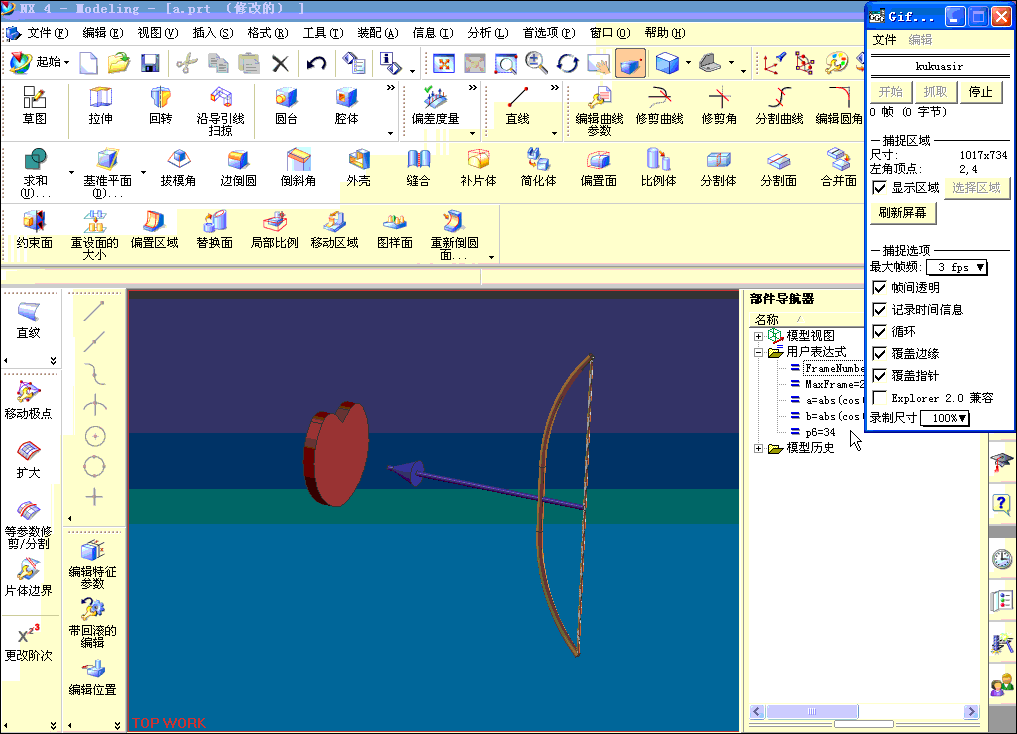The width and height of the screenshot is (1017, 734).
Task: Select the 缝合 sew tool
Action: pyautogui.click(x=418, y=168)
